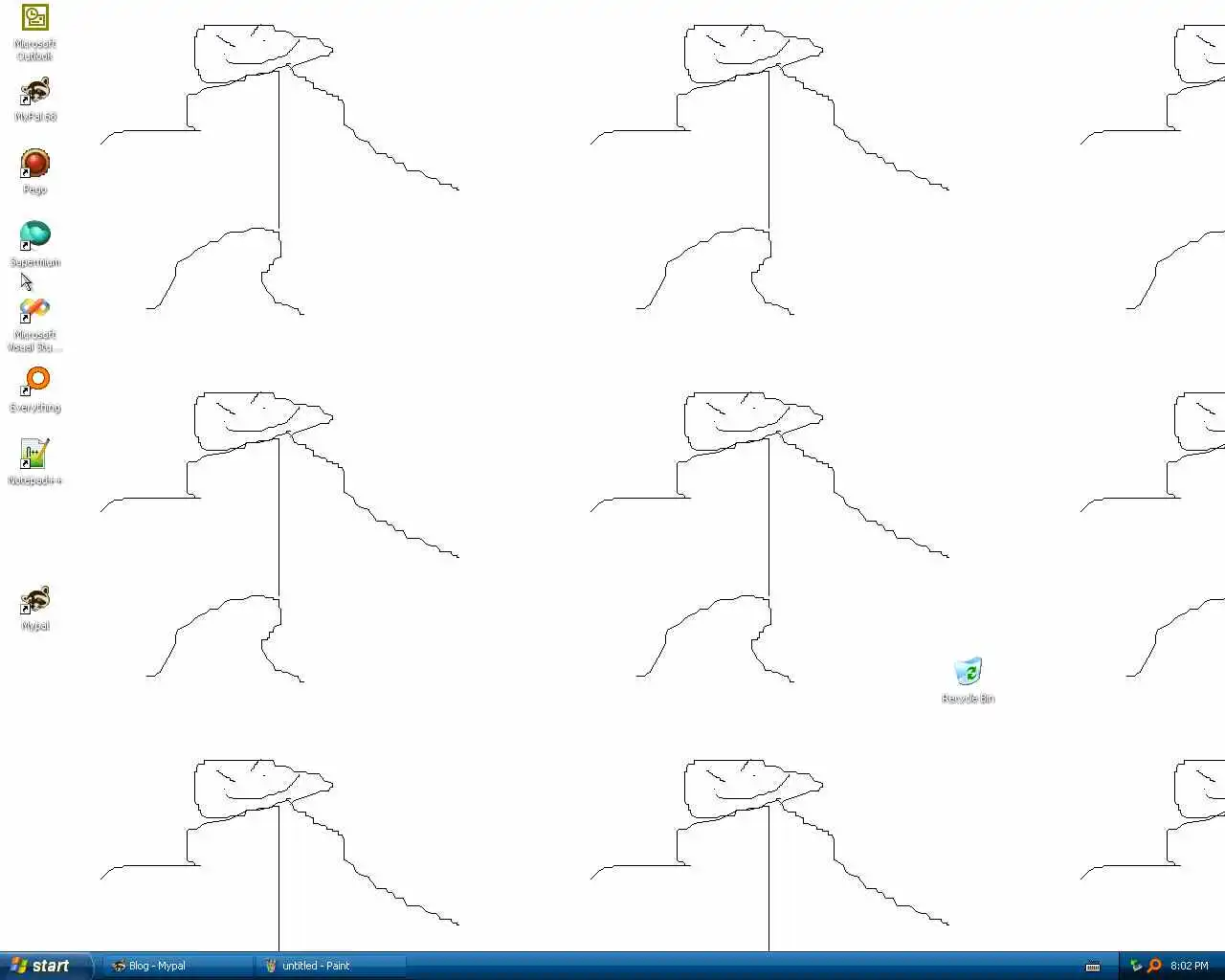Click the 8:02 PM system clock

point(1190,966)
